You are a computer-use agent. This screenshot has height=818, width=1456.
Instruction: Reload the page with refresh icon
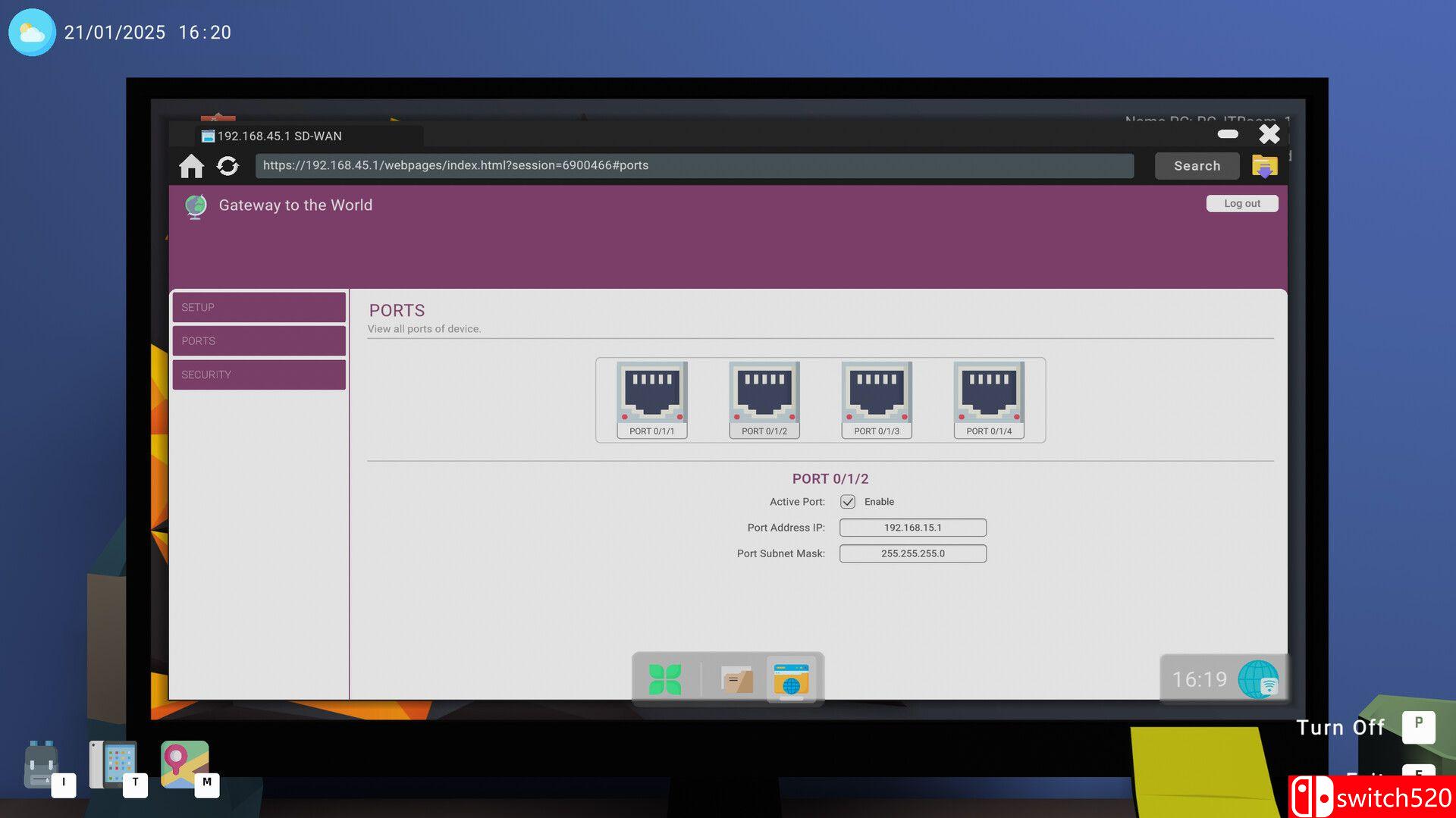click(227, 165)
